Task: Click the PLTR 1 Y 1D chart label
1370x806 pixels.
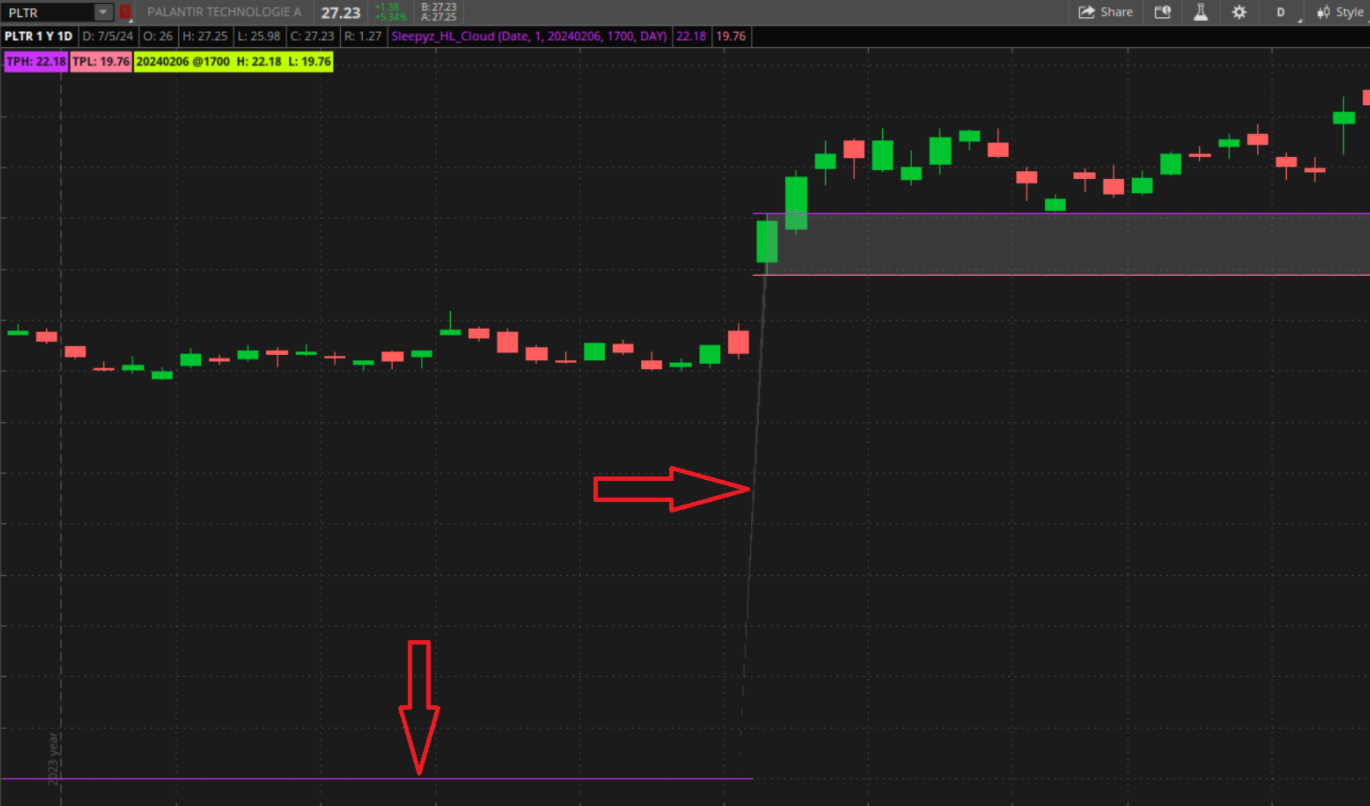Action: [39, 36]
